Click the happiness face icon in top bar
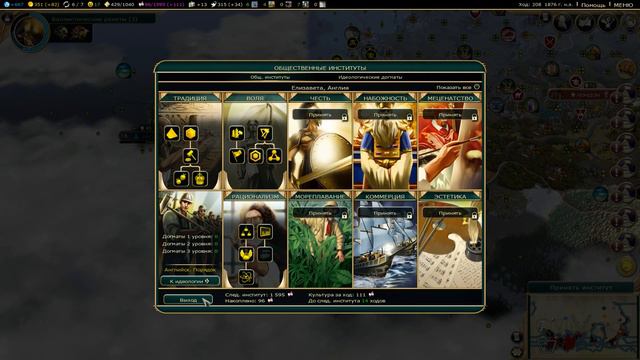 pos(91,4)
